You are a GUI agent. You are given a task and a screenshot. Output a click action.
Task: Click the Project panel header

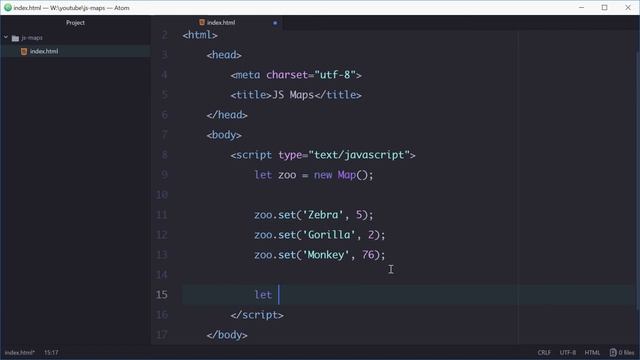[75, 22]
